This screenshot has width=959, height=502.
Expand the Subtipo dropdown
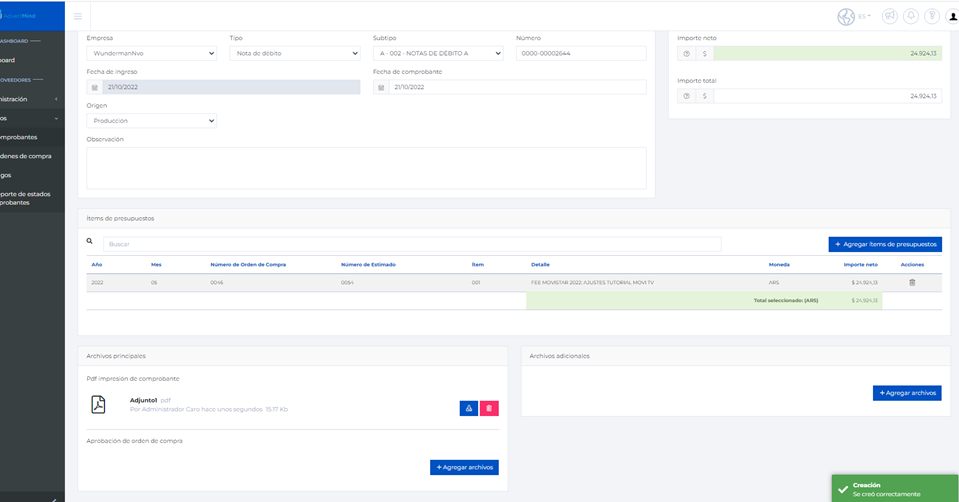(x=438, y=53)
